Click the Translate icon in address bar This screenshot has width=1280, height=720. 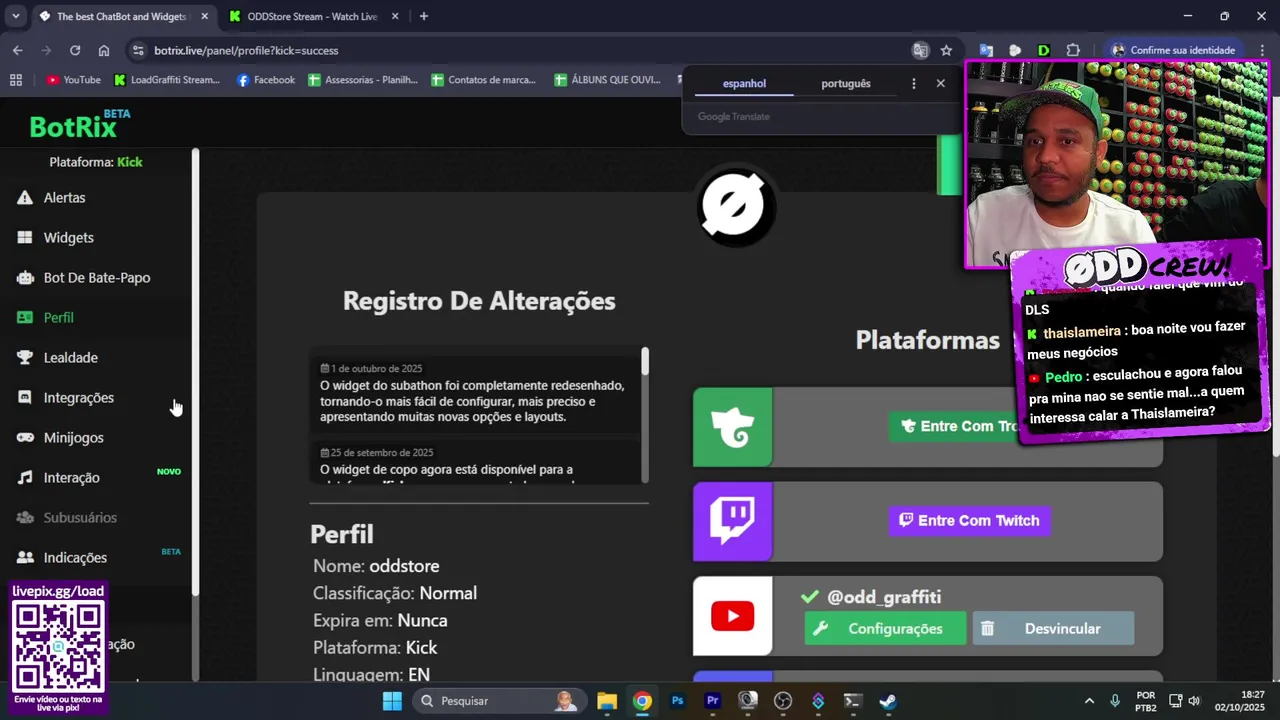[920, 50]
